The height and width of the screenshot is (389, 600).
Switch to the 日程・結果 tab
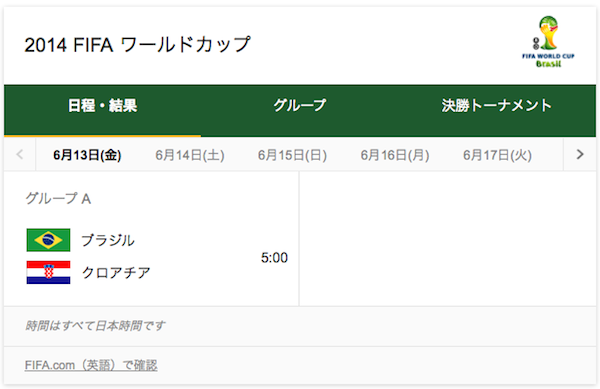click(x=102, y=106)
